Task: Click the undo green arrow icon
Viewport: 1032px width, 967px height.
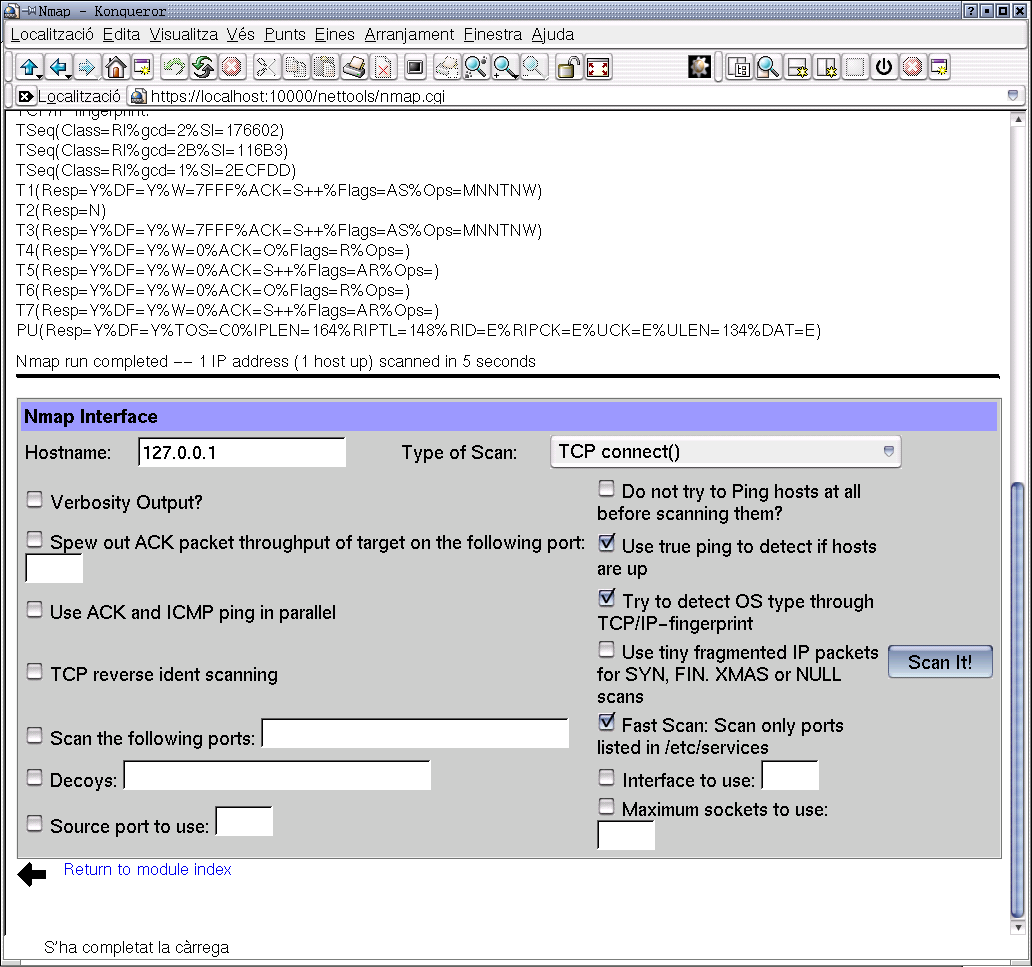Action: pyautogui.click(x=174, y=67)
